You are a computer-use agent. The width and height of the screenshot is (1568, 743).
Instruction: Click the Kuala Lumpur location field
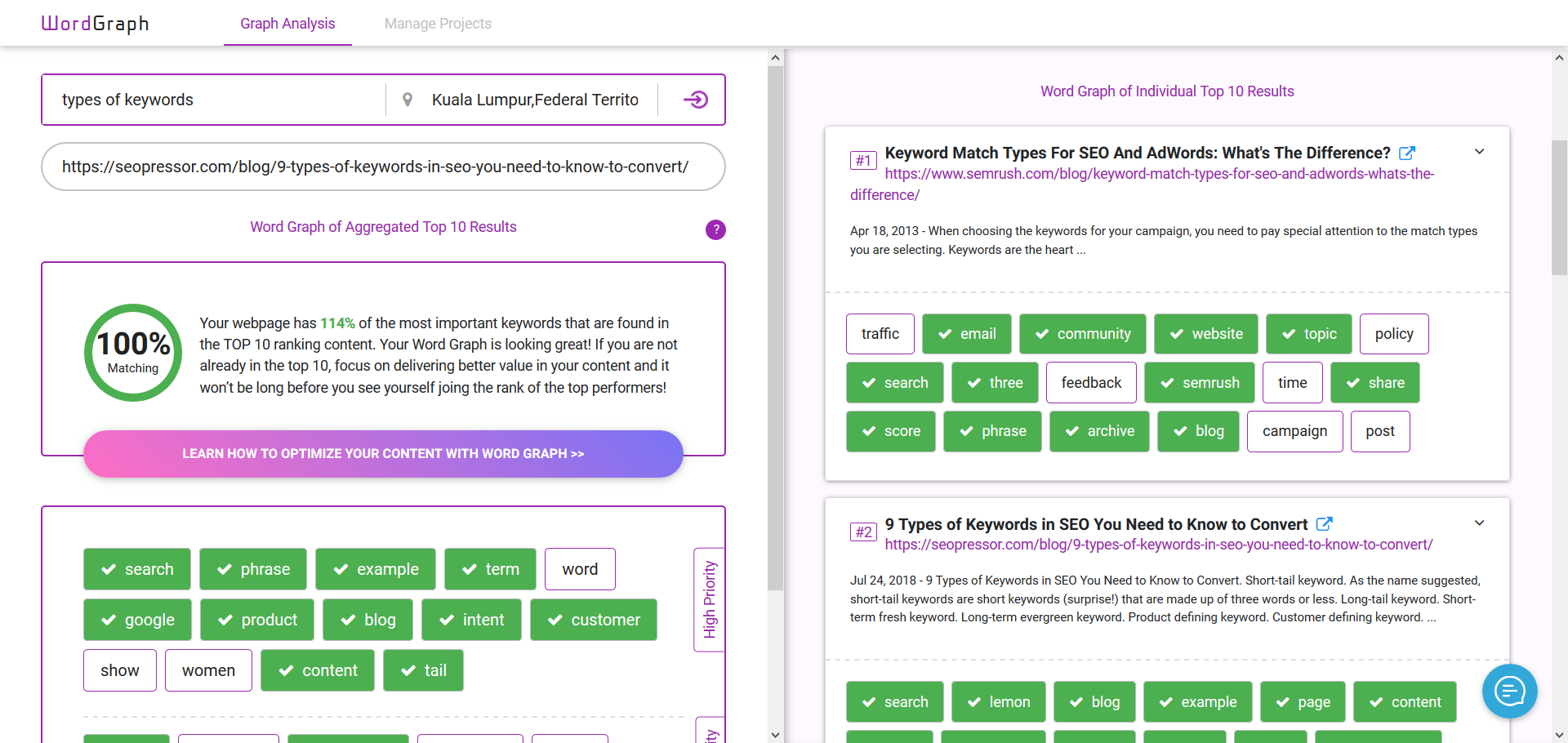535,100
